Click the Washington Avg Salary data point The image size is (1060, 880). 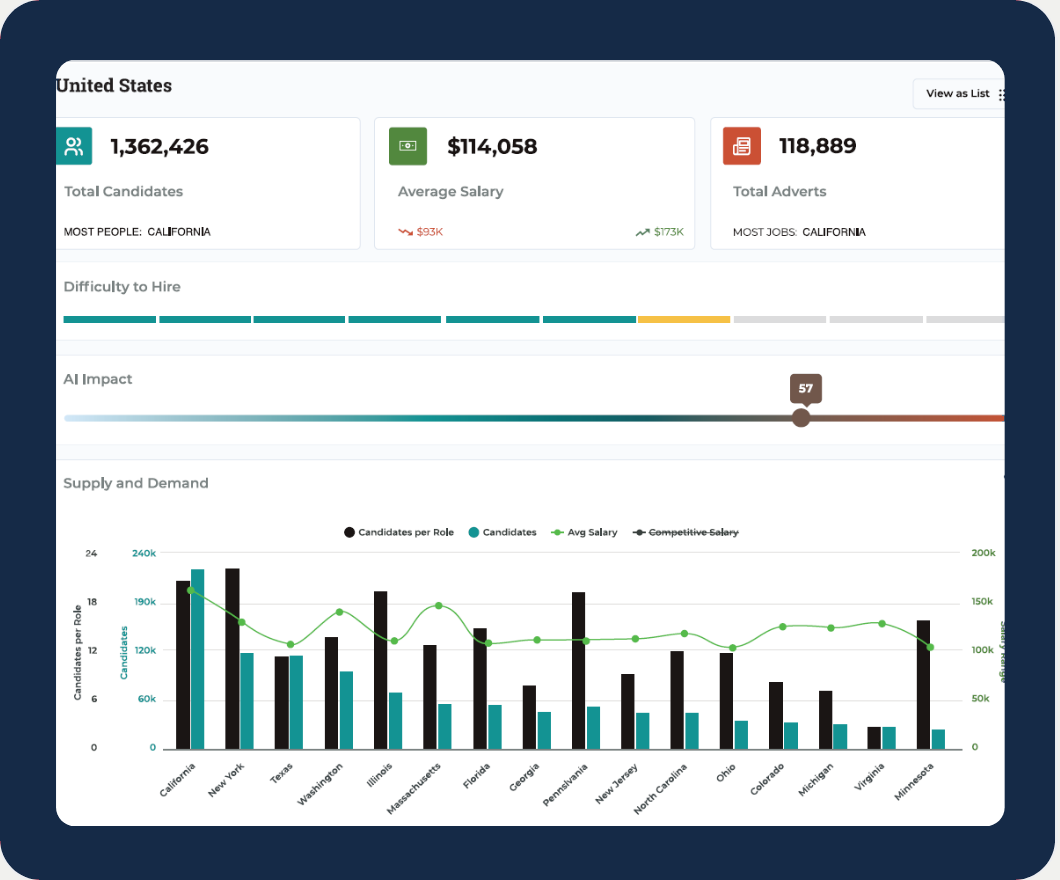(339, 612)
